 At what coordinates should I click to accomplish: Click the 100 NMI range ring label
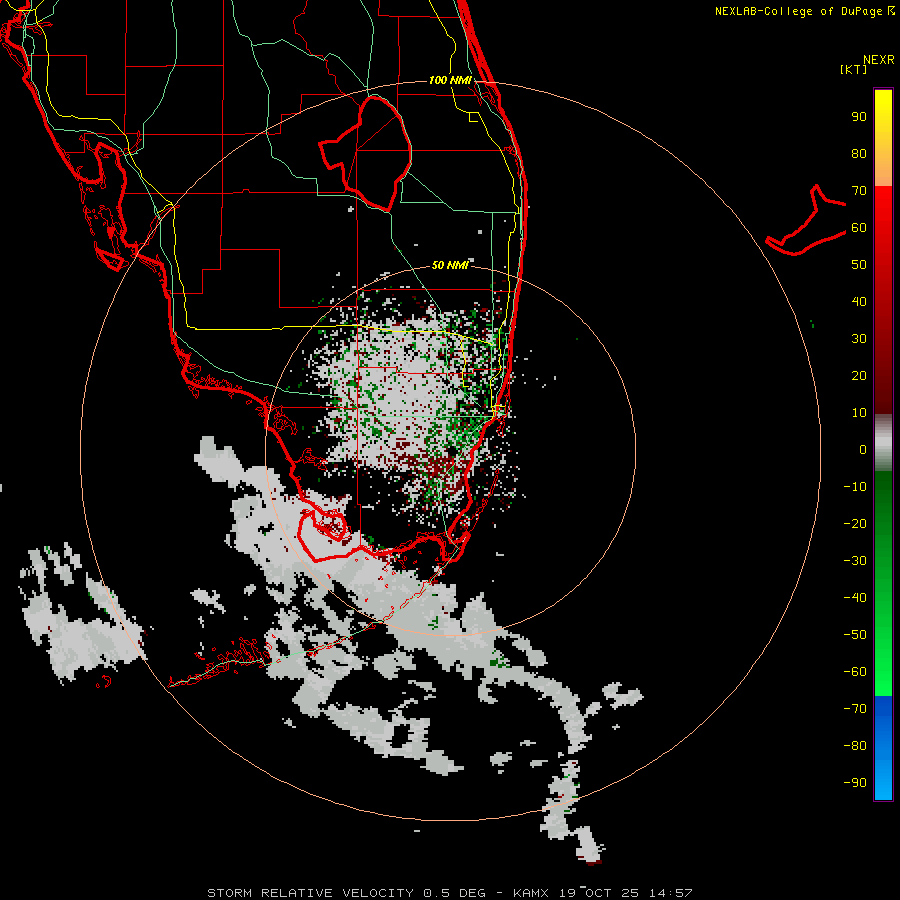click(451, 80)
